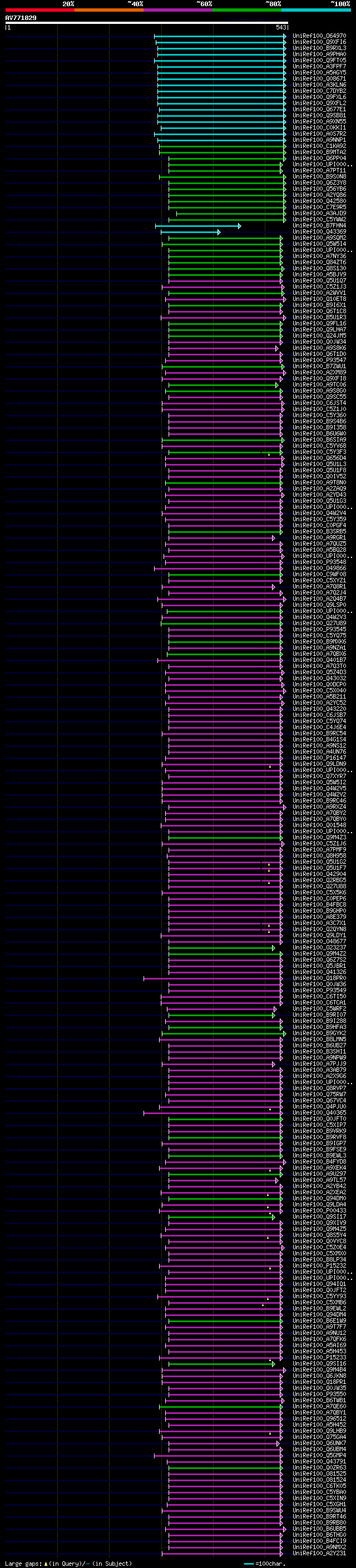Click the short cyan bar for Q43369

(190, 232)
